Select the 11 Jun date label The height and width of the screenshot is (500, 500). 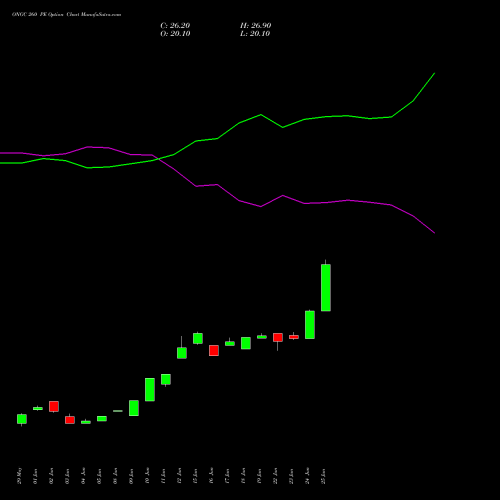coord(164,476)
